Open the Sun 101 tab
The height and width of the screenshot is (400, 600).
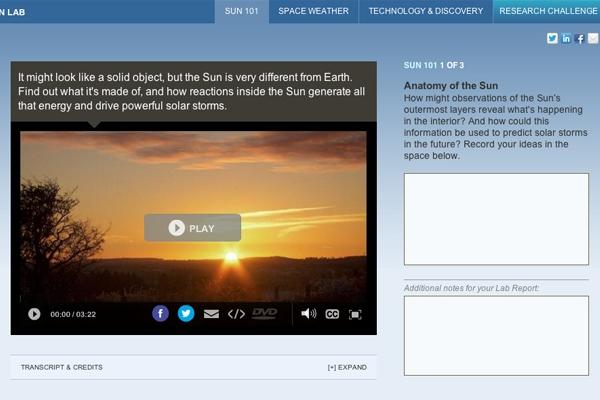pos(241,11)
